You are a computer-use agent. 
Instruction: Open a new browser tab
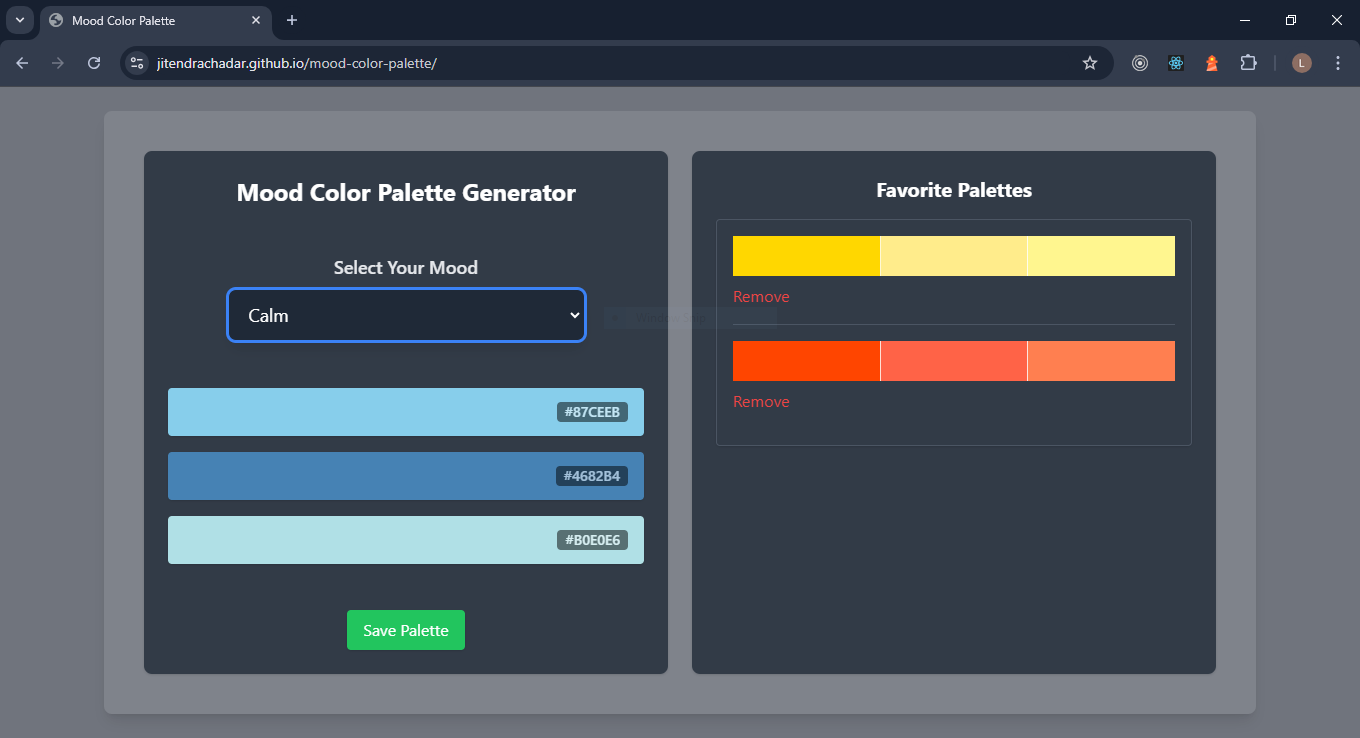[292, 20]
